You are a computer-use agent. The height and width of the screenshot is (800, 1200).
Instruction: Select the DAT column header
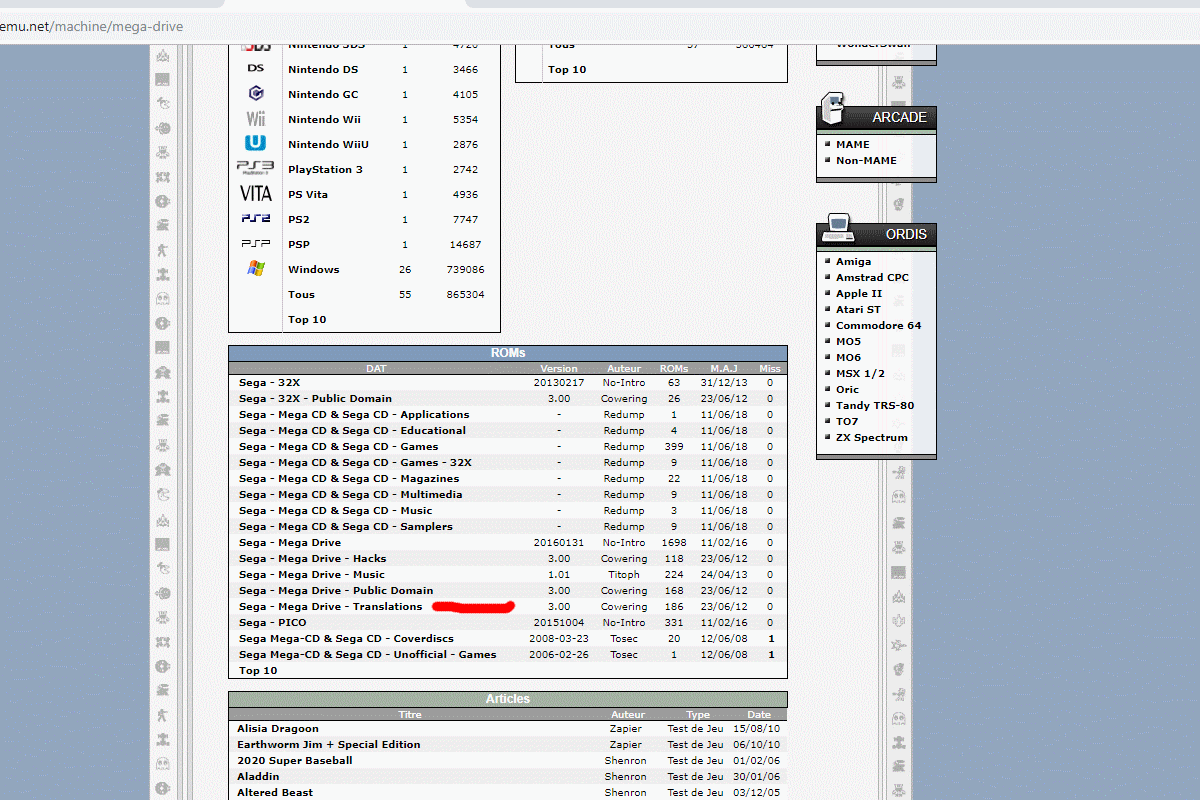pos(376,369)
